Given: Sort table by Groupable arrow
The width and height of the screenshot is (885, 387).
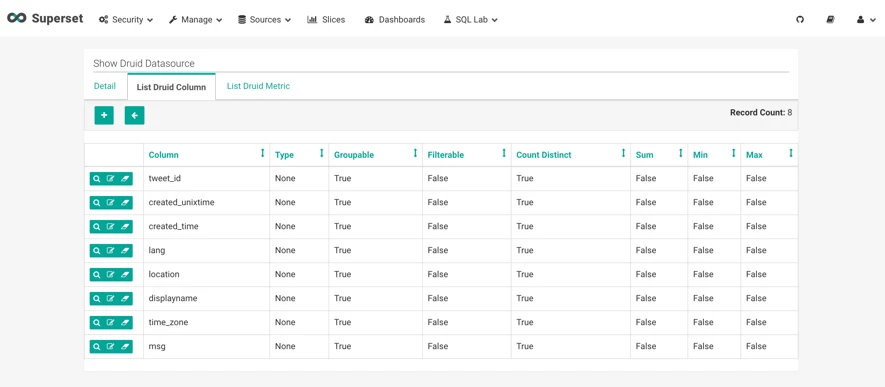Looking at the screenshot, I should click(x=415, y=153).
